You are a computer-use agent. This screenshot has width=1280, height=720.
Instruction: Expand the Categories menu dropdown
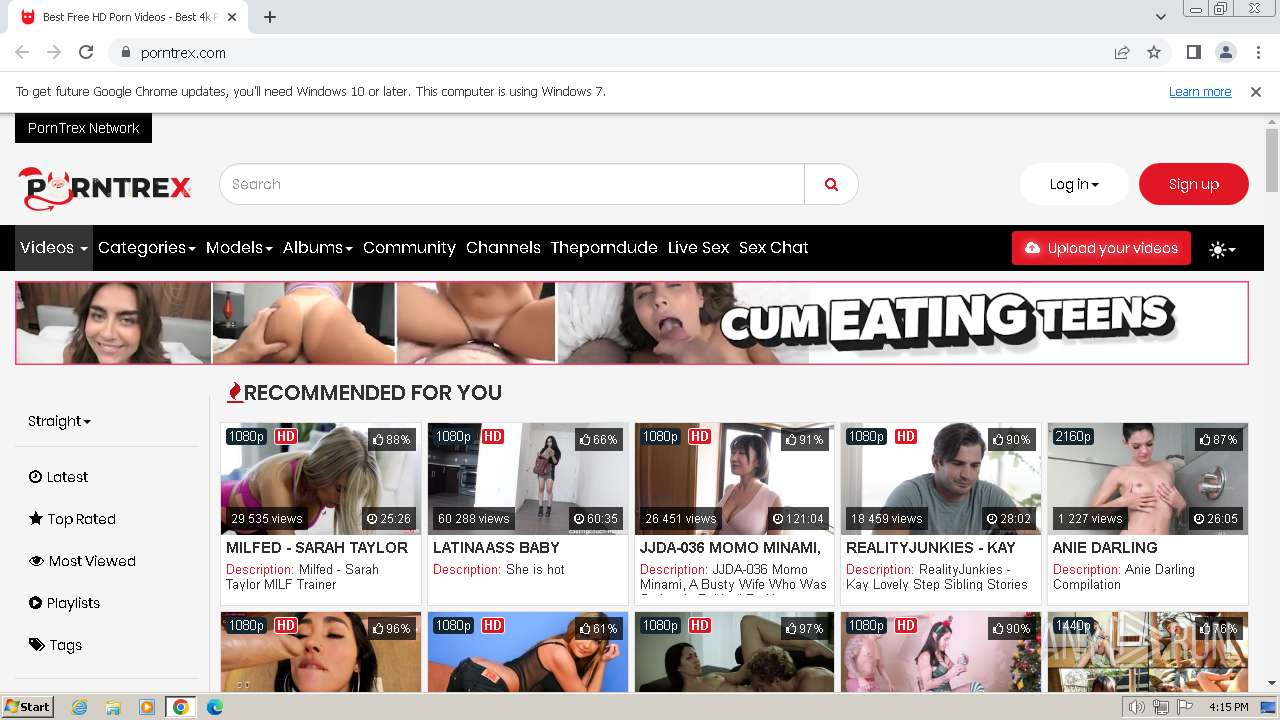tap(146, 248)
